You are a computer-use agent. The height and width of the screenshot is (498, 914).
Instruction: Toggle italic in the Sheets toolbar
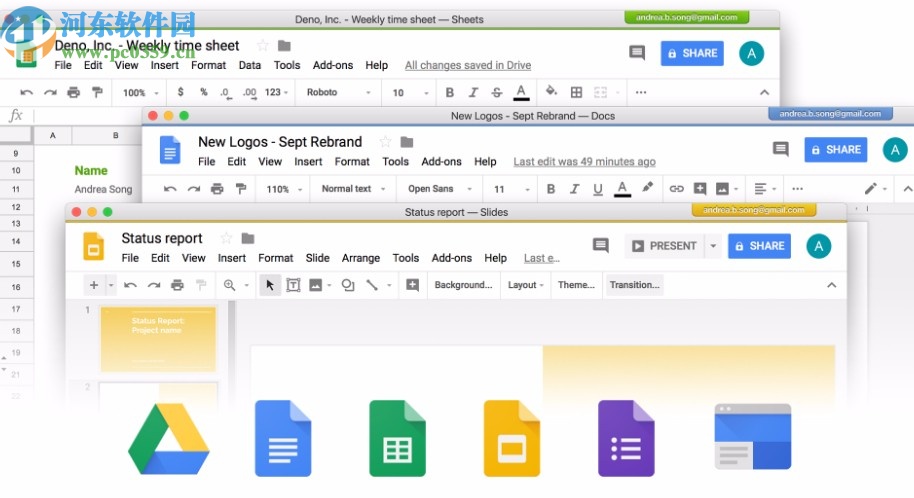pyautogui.click(x=473, y=92)
